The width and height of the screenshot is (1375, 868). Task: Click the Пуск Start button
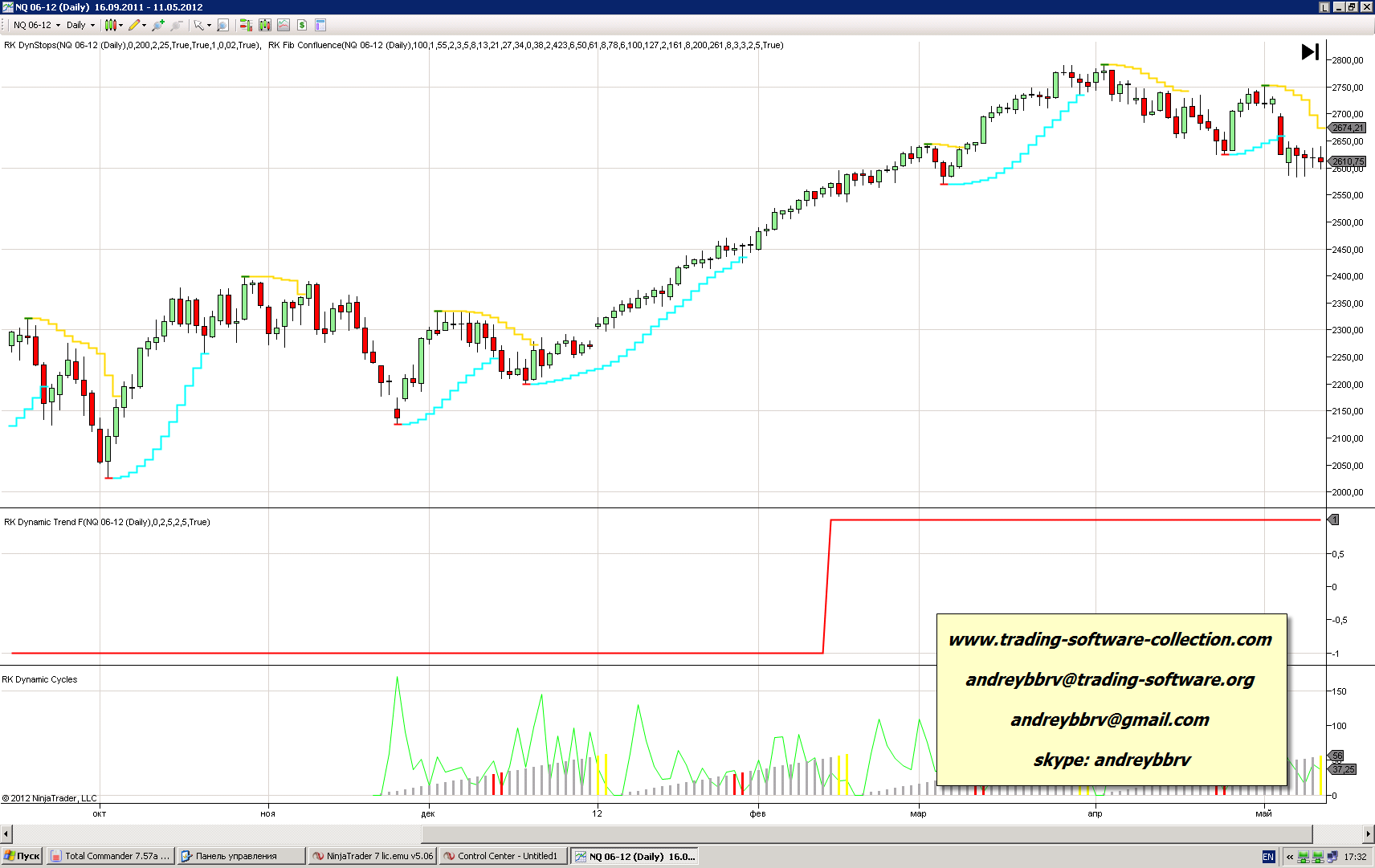pos(22,856)
